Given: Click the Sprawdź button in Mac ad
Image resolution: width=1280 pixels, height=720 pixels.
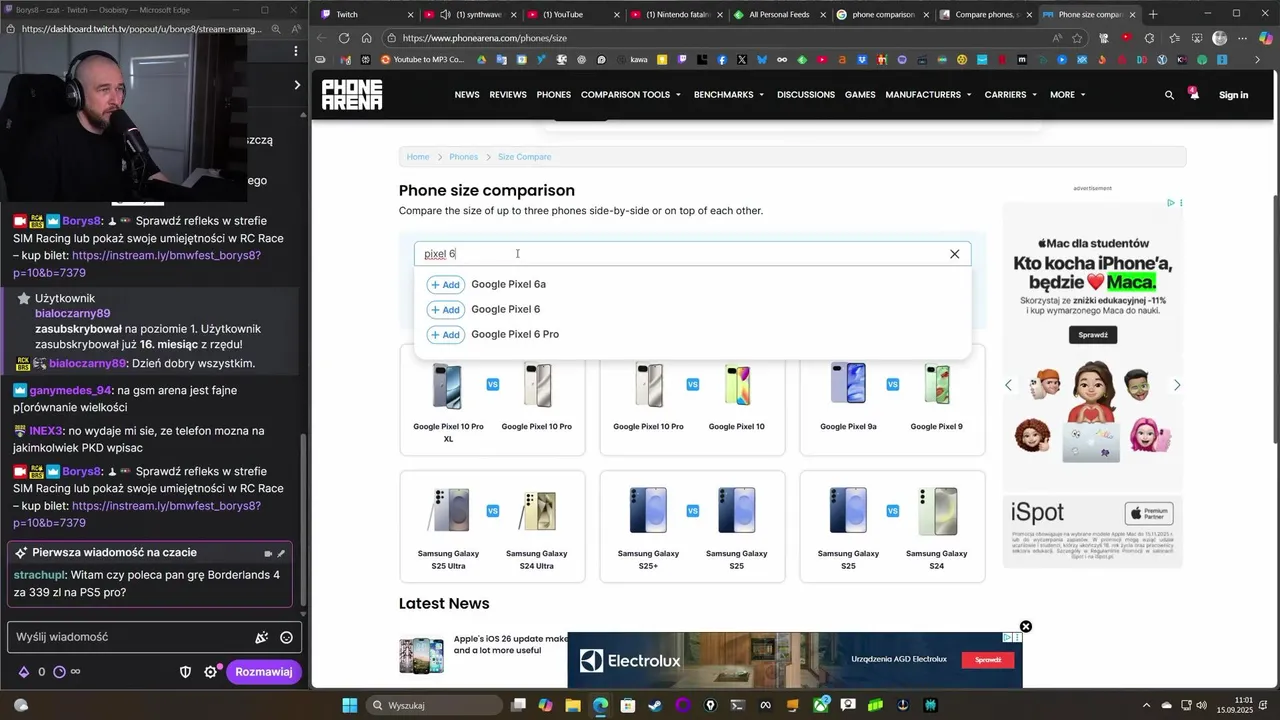Looking at the screenshot, I should tap(1092, 335).
